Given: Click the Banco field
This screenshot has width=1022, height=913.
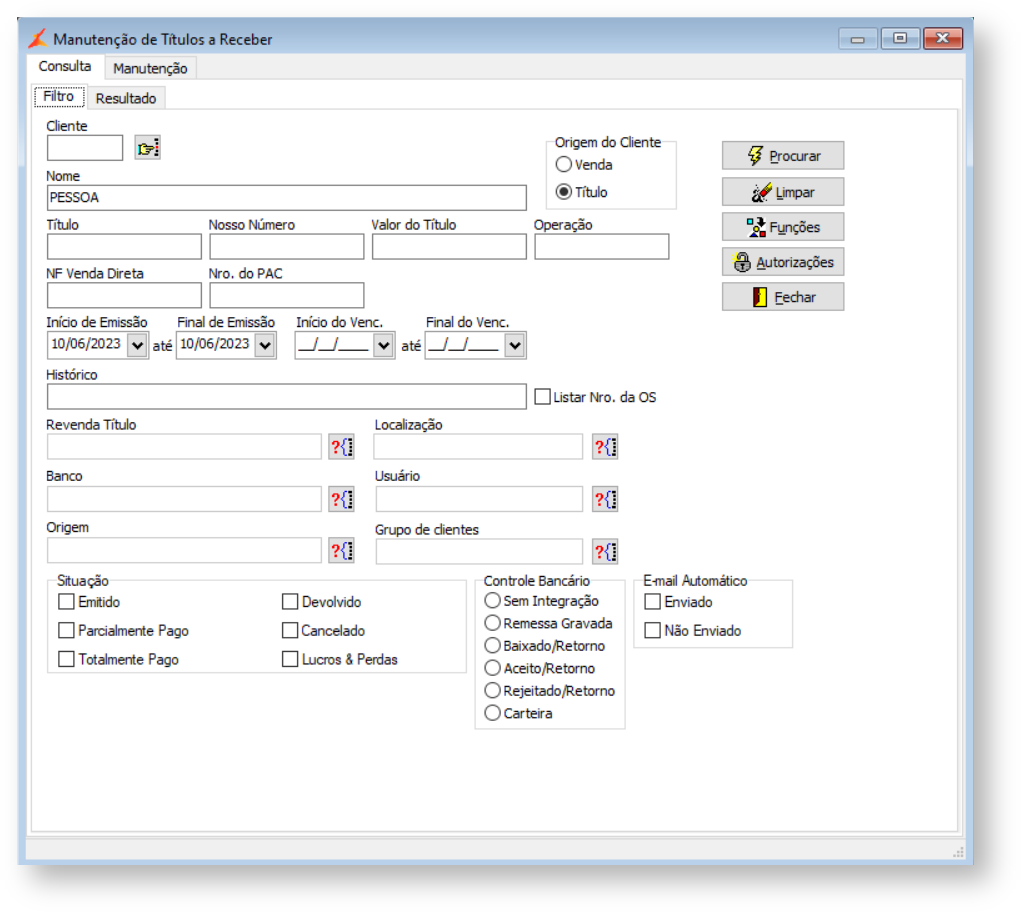Looking at the screenshot, I should (x=184, y=499).
